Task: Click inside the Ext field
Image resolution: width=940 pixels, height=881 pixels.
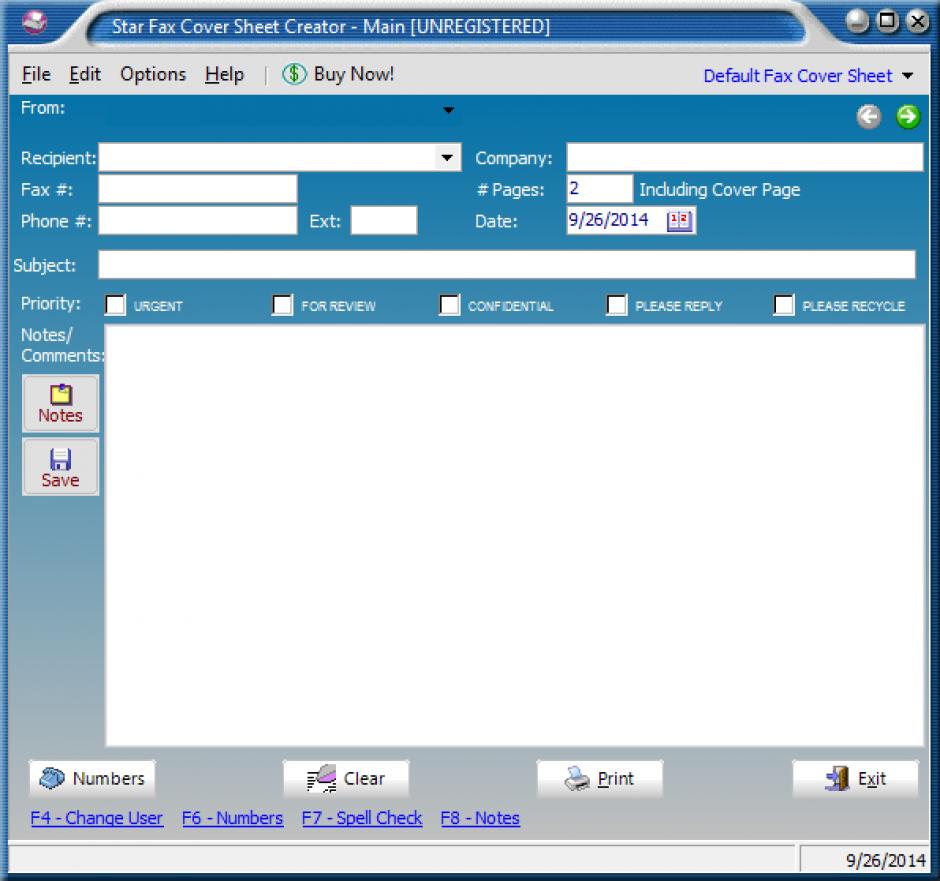Action: [384, 221]
